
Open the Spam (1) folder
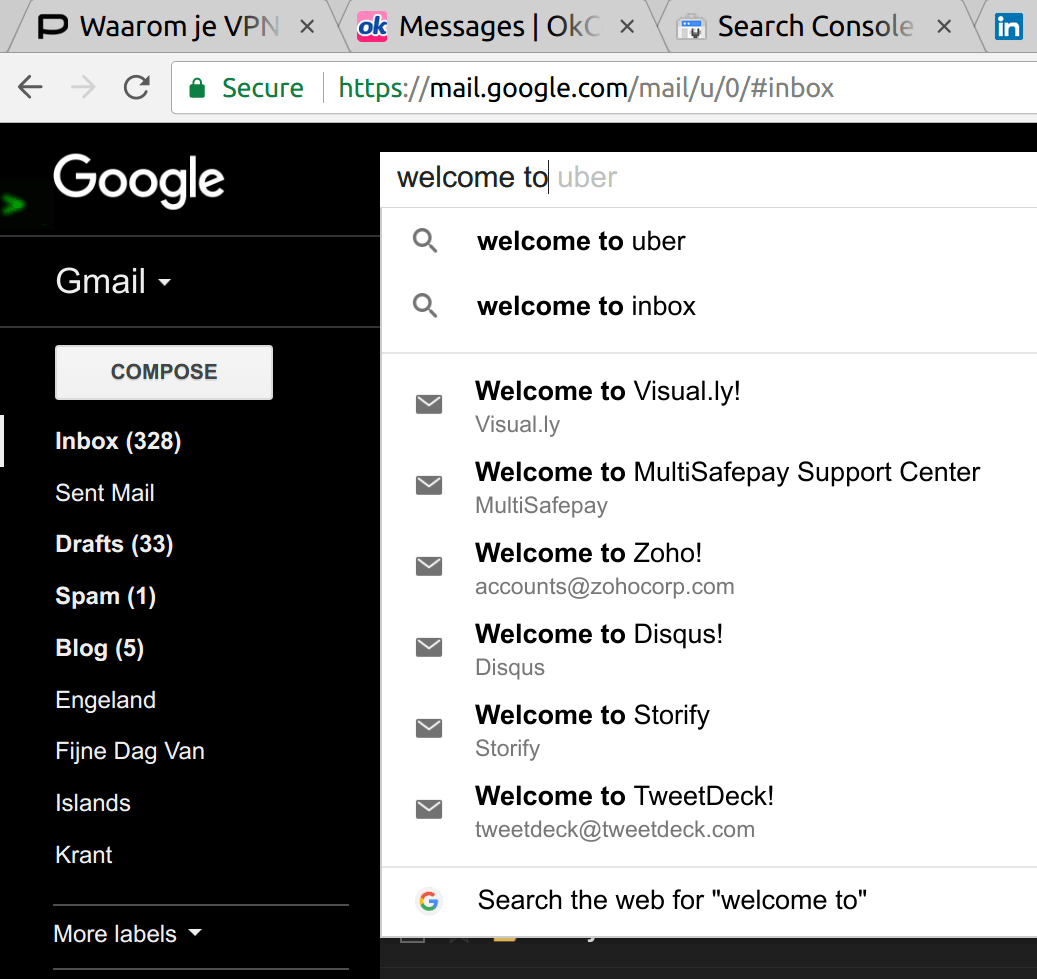click(106, 596)
